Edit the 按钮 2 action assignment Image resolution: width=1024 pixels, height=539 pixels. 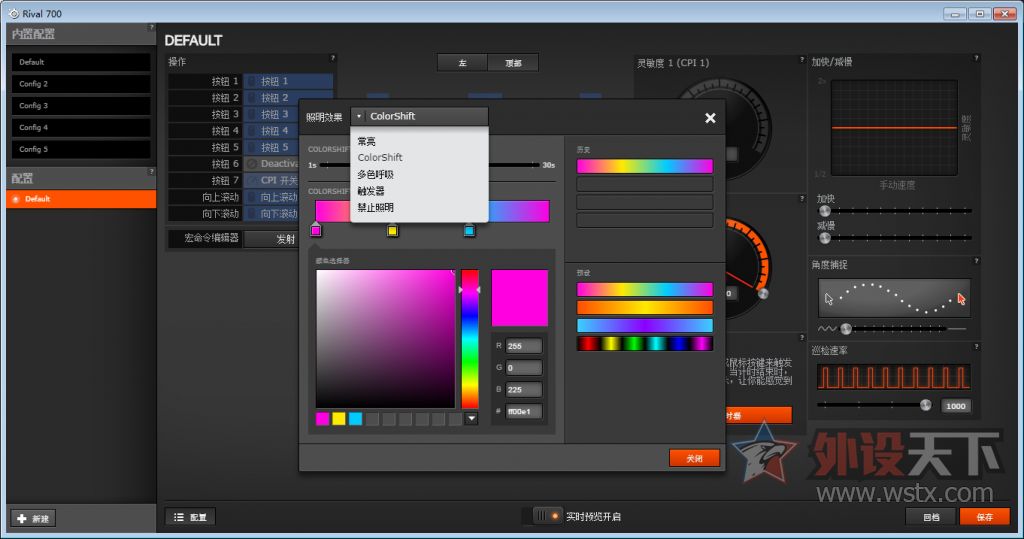[288, 97]
